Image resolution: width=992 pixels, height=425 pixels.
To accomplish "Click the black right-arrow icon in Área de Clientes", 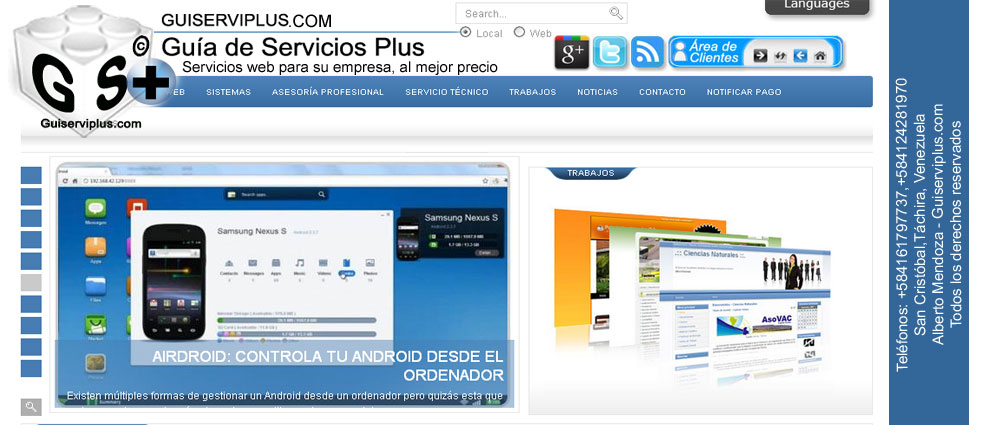I will 760,56.
